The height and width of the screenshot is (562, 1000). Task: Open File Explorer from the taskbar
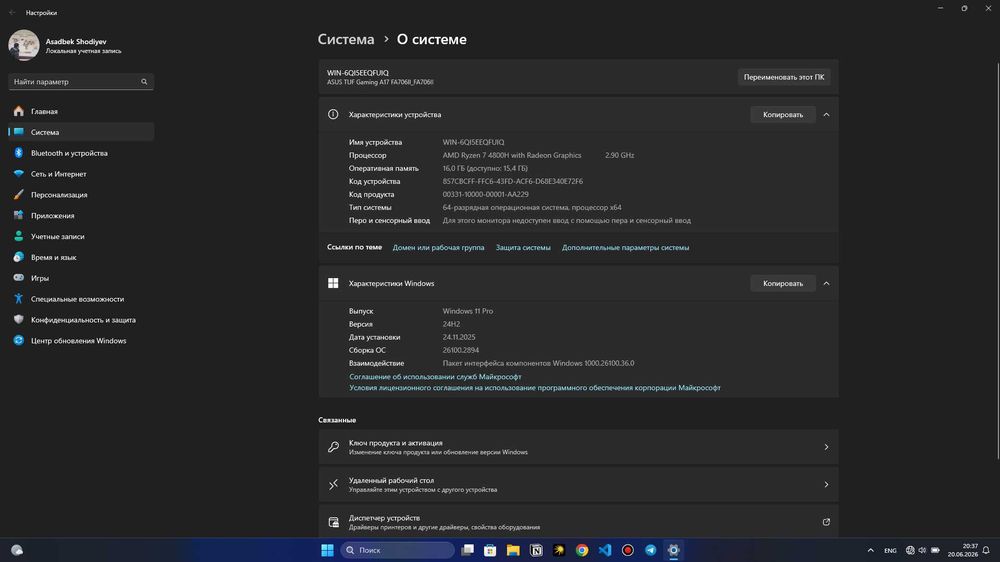click(513, 550)
